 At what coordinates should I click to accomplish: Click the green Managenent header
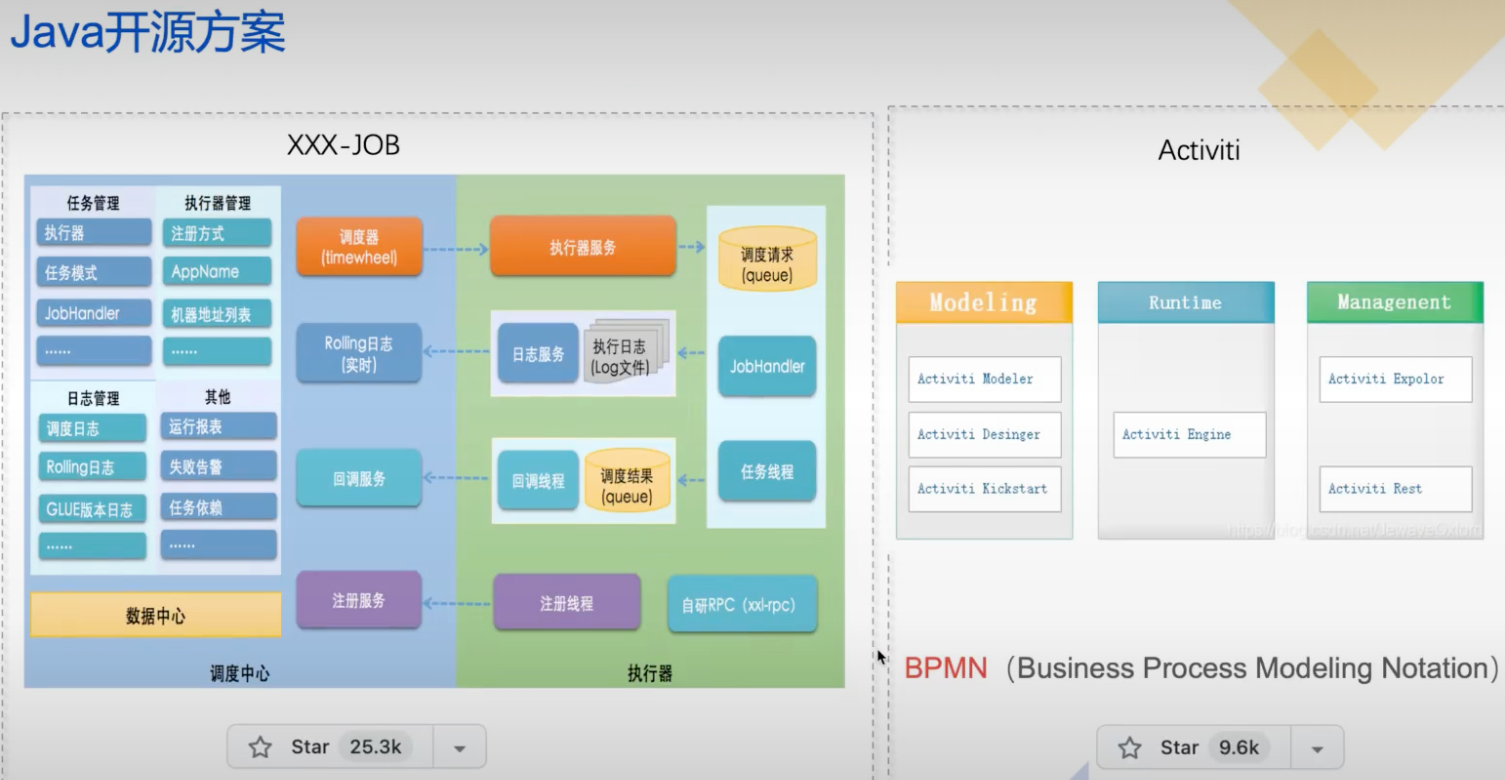[x=1395, y=302]
